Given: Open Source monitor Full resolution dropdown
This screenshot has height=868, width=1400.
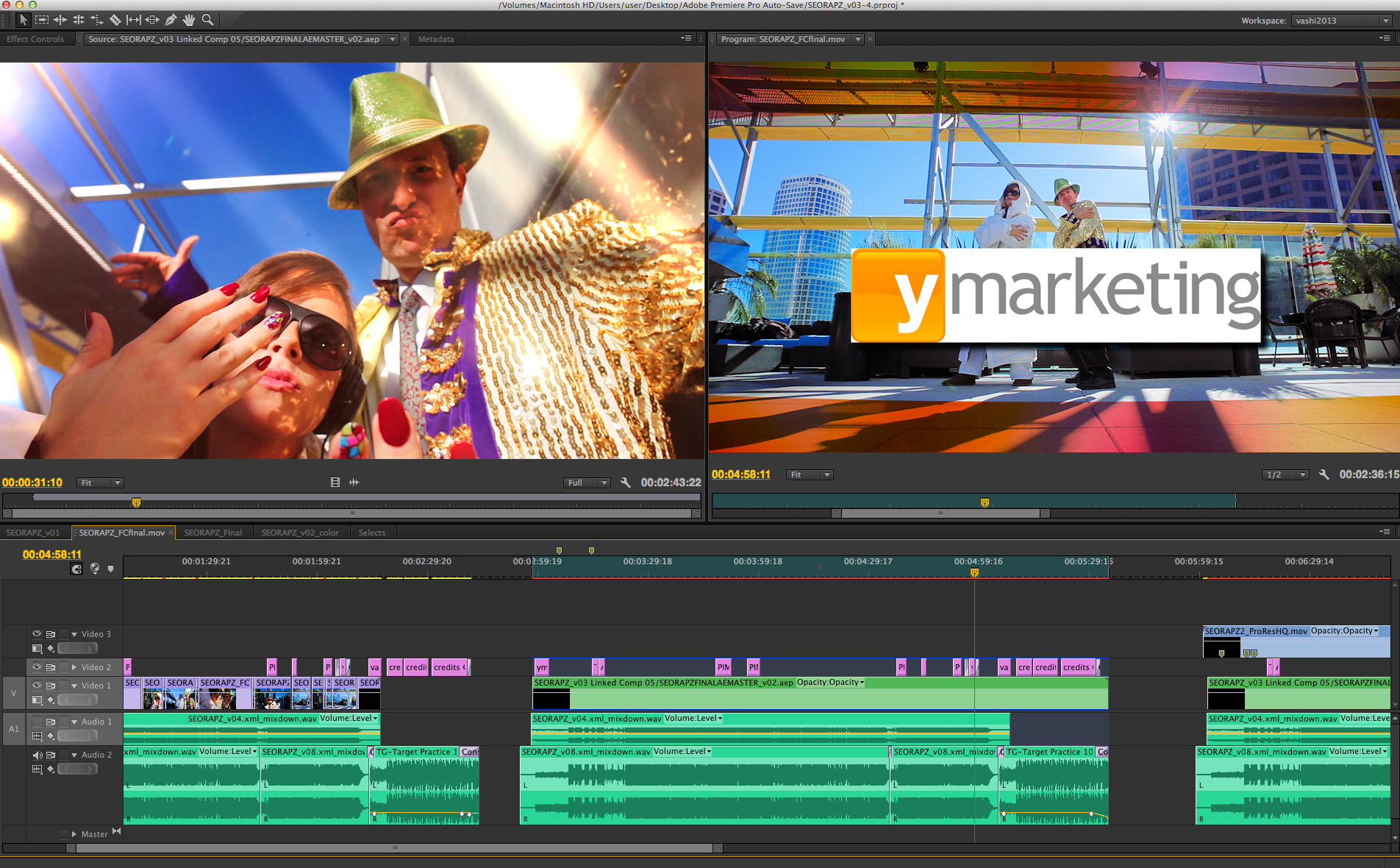Looking at the screenshot, I should [x=587, y=483].
